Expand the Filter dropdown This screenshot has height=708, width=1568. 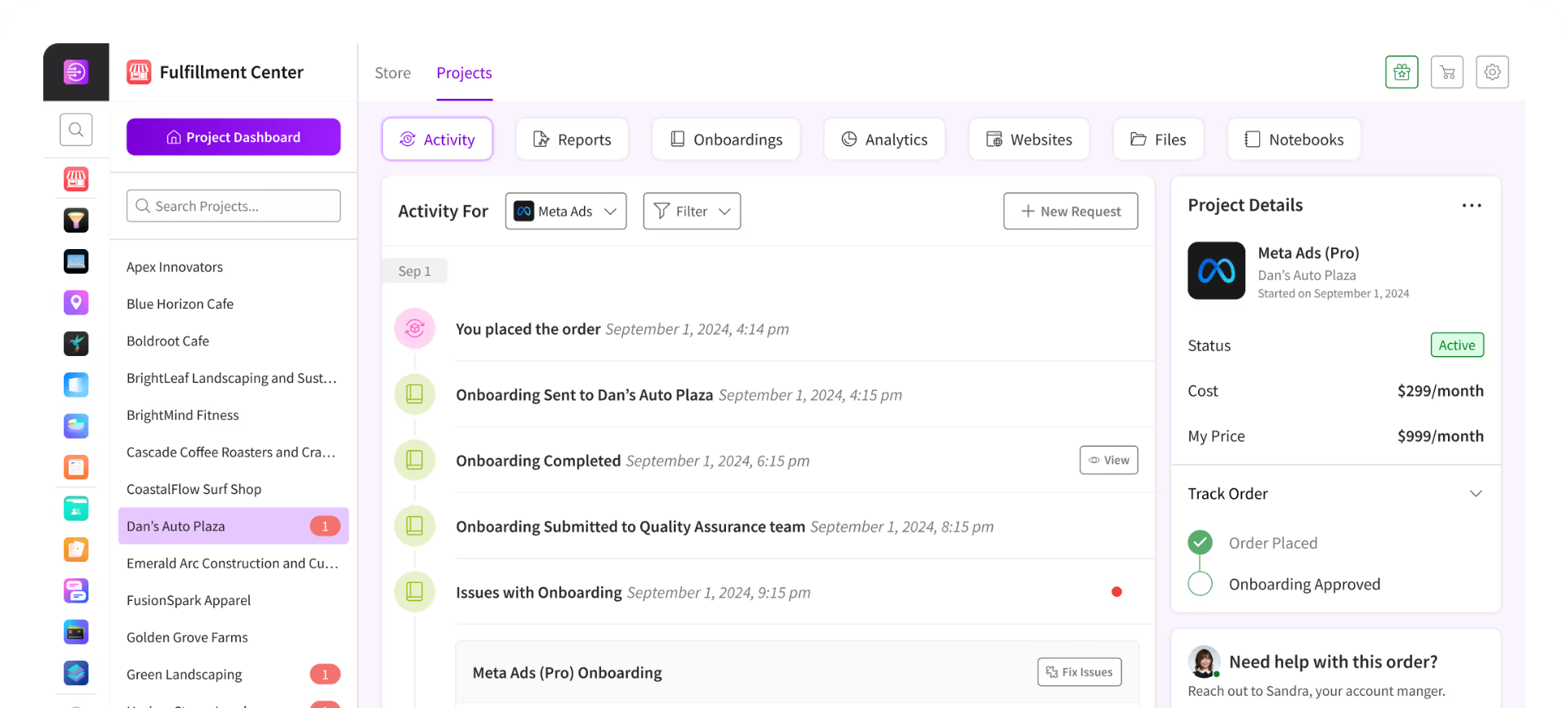pos(692,212)
